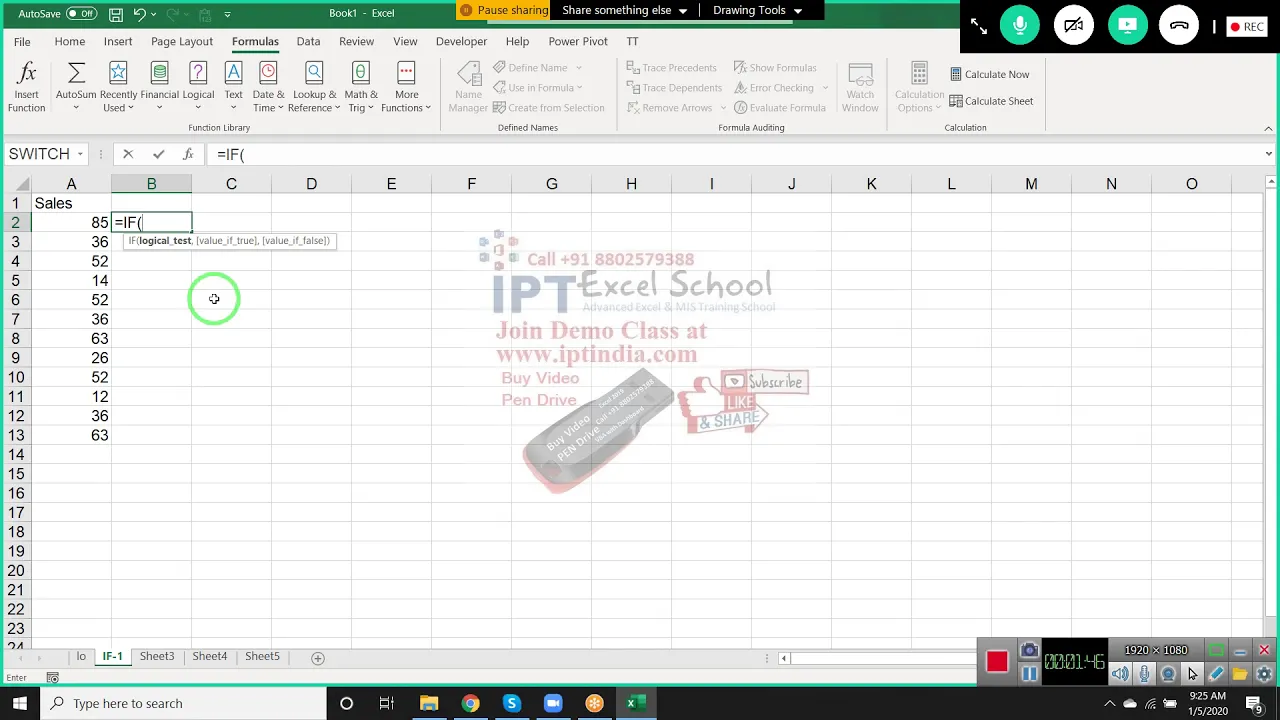This screenshot has height=720, width=1280.
Task: Save the workbook with the floppy icon
Action: pyautogui.click(x=116, y=14)
